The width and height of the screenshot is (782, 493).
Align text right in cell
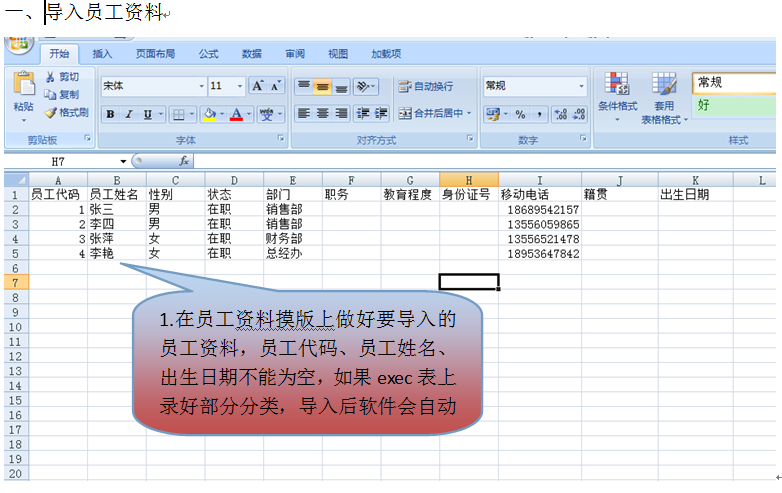[x=341, y=114]
